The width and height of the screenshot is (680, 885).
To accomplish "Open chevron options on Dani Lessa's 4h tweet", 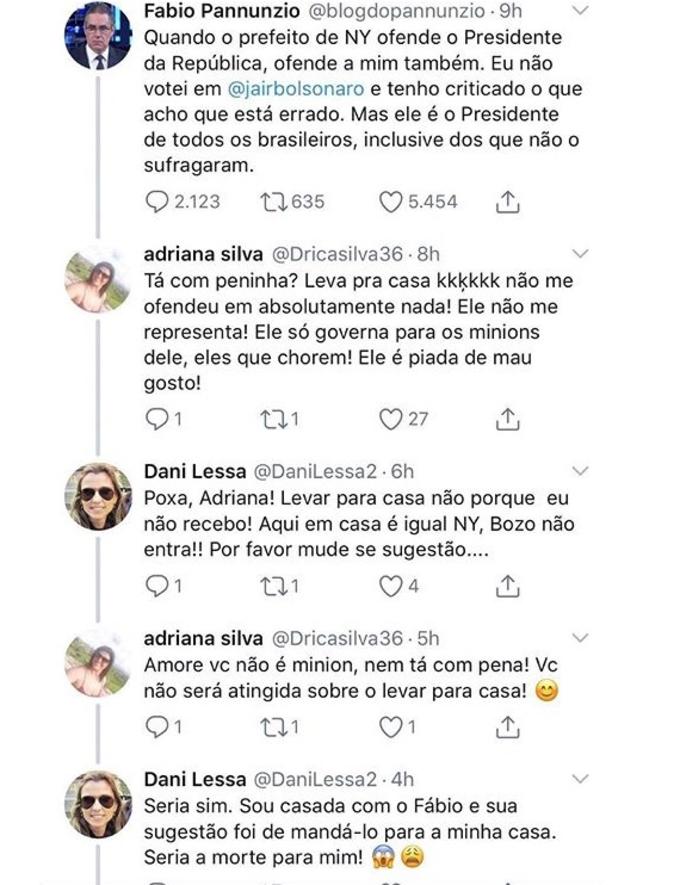I will pyautogui.click(x=579, y=777).
